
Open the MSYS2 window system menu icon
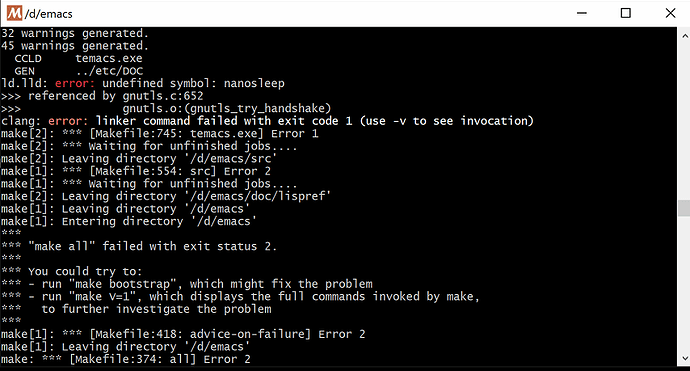point(14,13)
